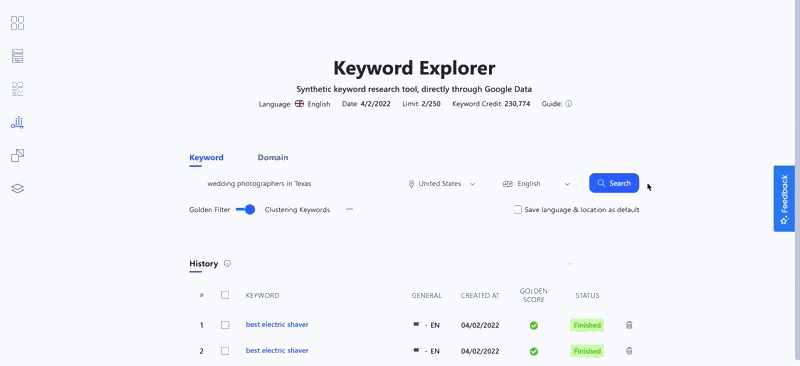Enable the Clustering Keywords switch

click(x=349, y=209)
